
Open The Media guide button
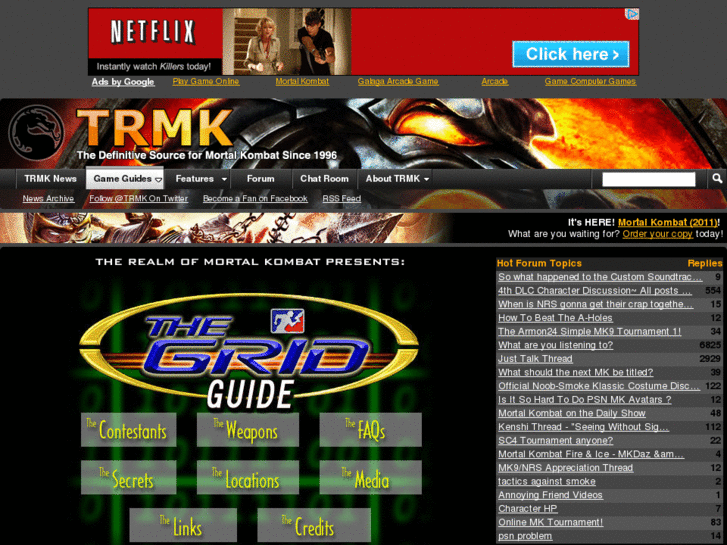[370, 477]
